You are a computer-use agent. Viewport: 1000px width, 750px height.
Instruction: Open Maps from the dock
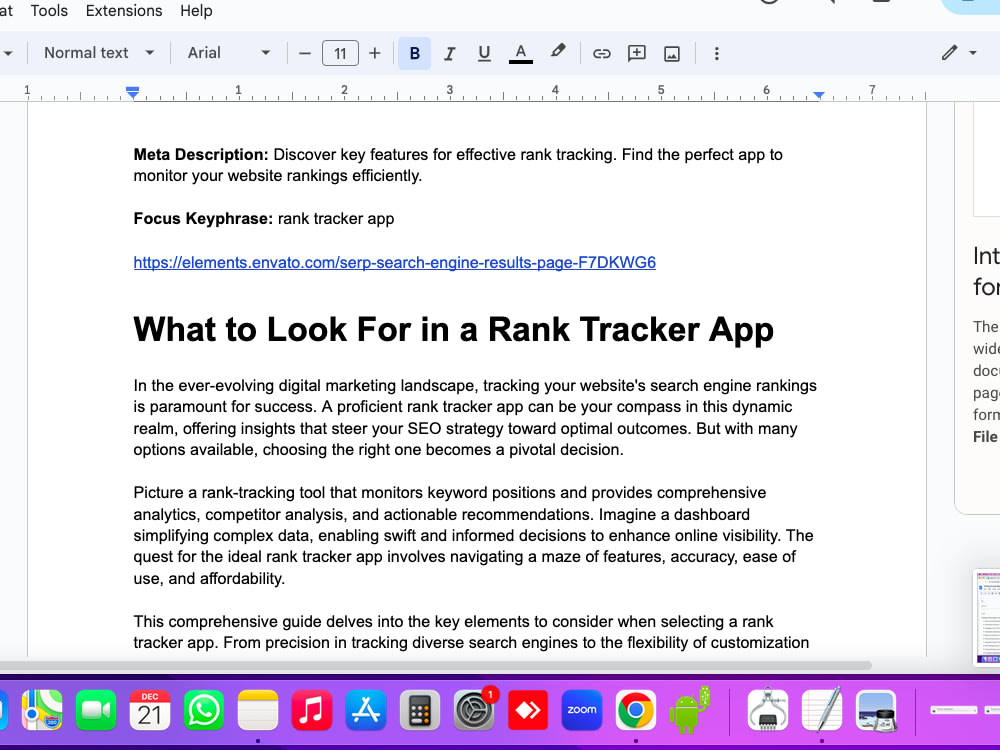pyautogui.click(x=42, y=710)
